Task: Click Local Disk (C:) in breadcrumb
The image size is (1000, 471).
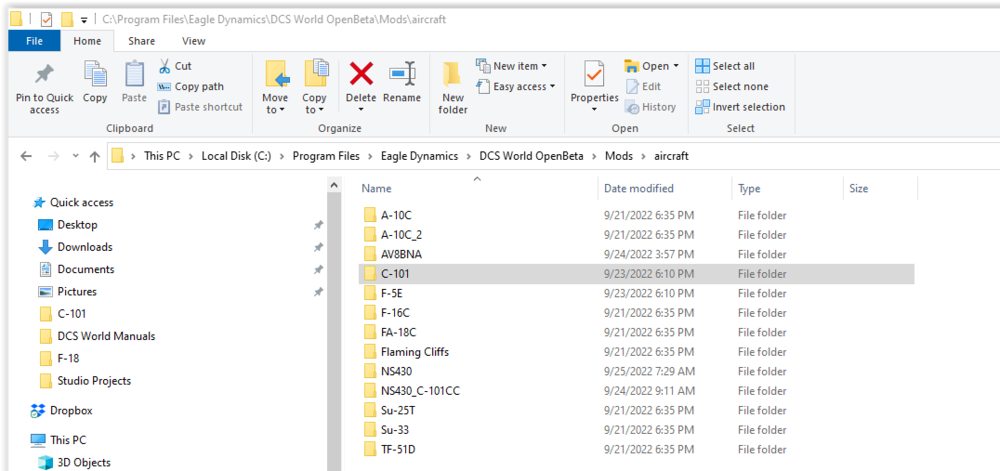Action: click(237, 156)
